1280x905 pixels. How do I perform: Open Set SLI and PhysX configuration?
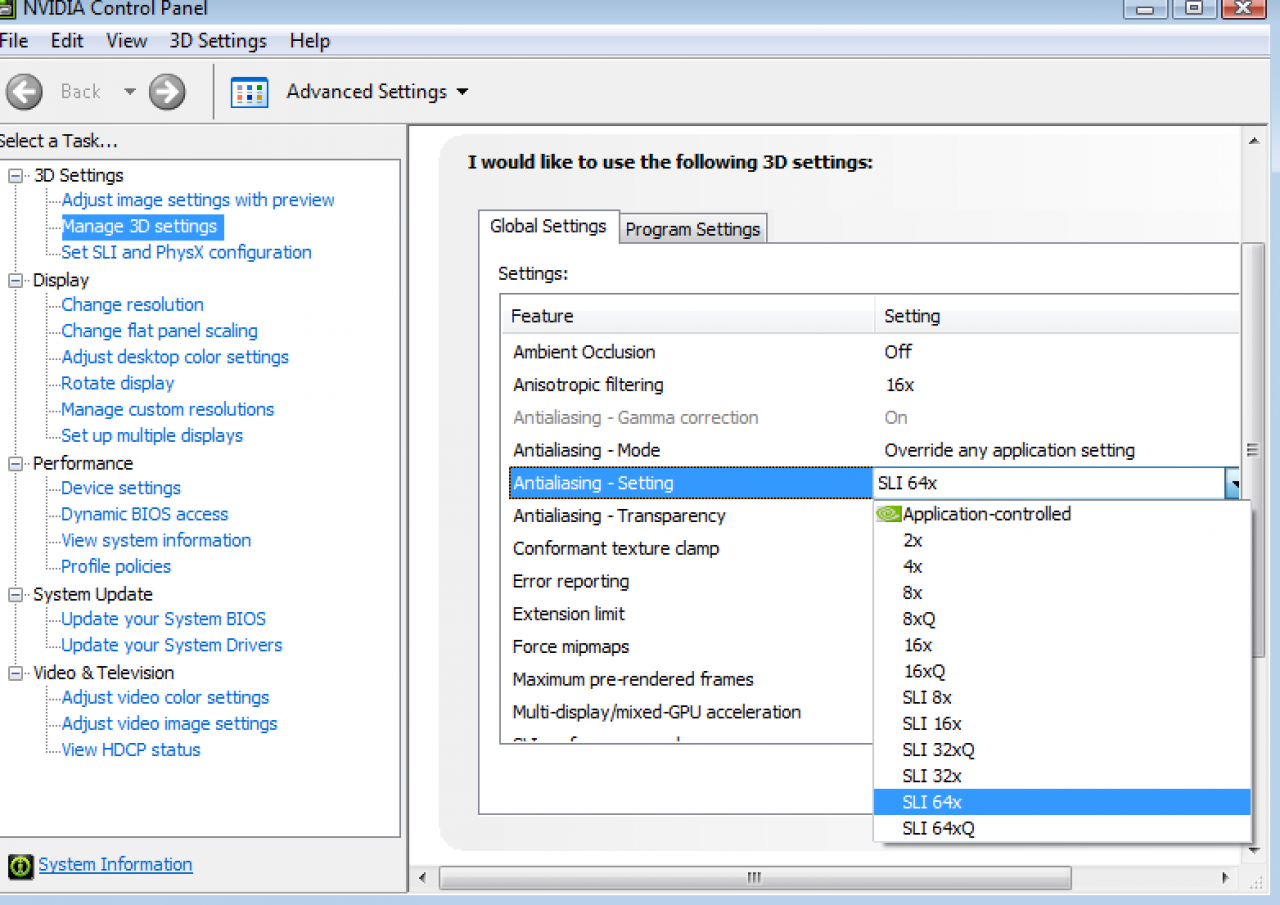(186, 253)
